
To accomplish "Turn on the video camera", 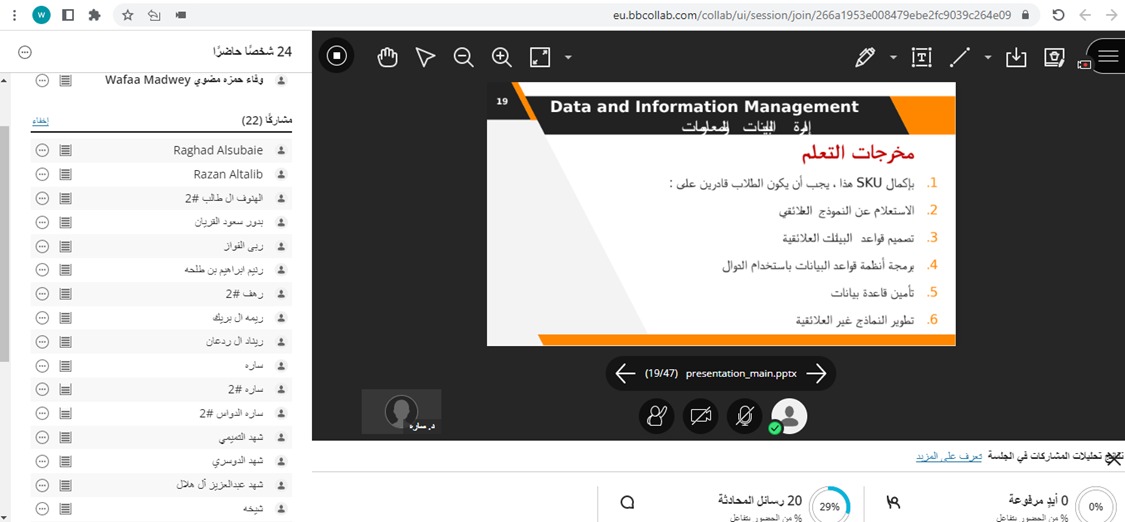I will pos(701,416).
